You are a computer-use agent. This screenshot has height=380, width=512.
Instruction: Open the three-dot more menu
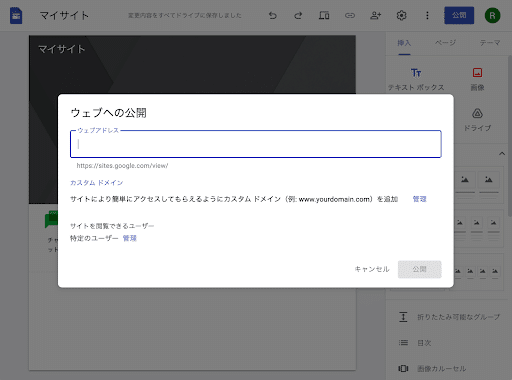(427, 15)
